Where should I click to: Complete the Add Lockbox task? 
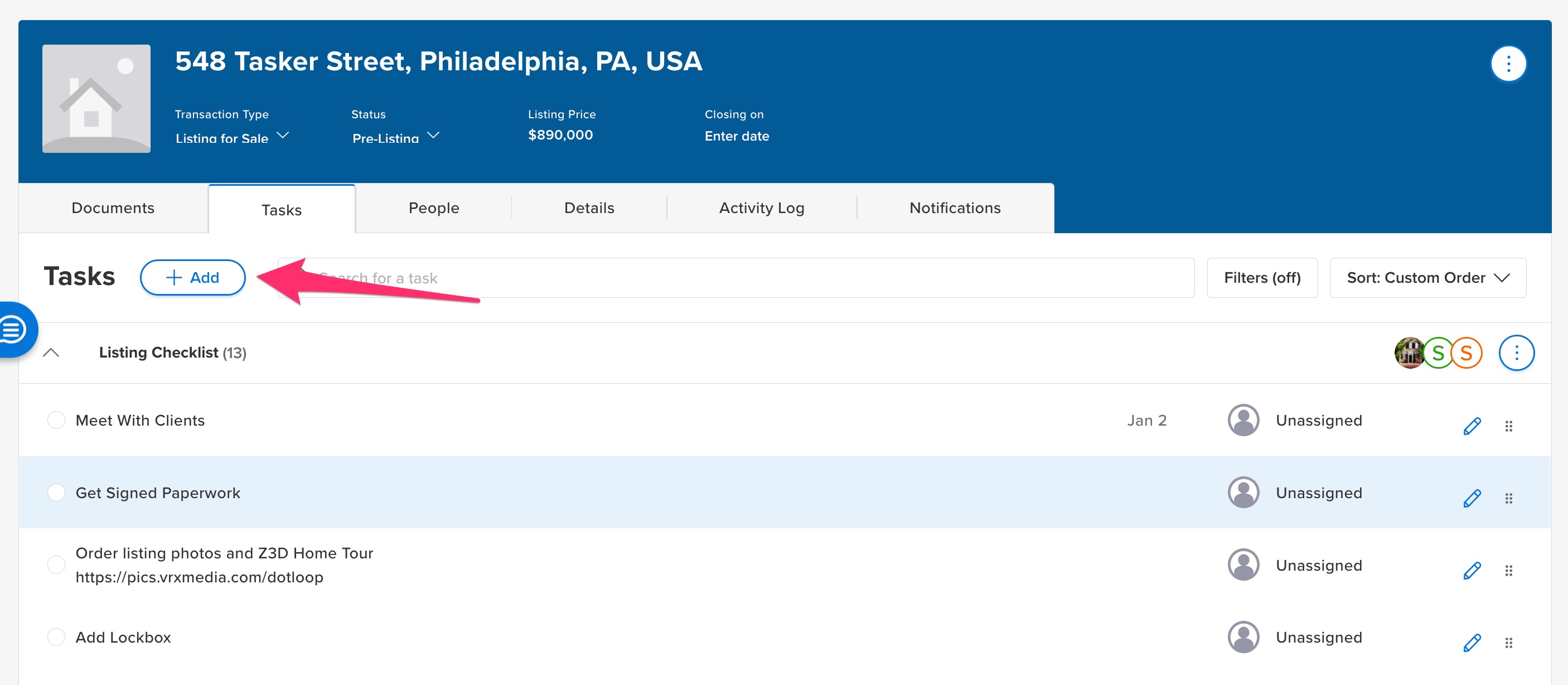56,637
